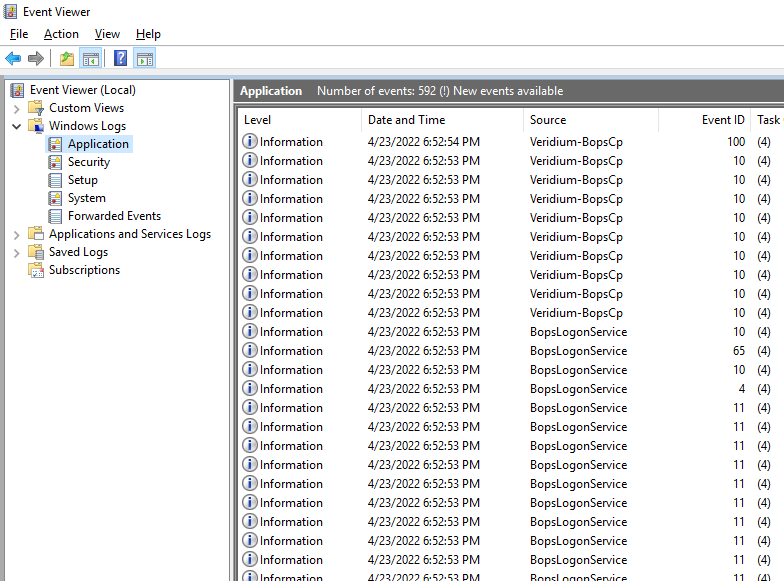Image resolution: width=784 pixels, height=581 pixels.
Task: Select the System log icon
Action: (x=56, y=198)
